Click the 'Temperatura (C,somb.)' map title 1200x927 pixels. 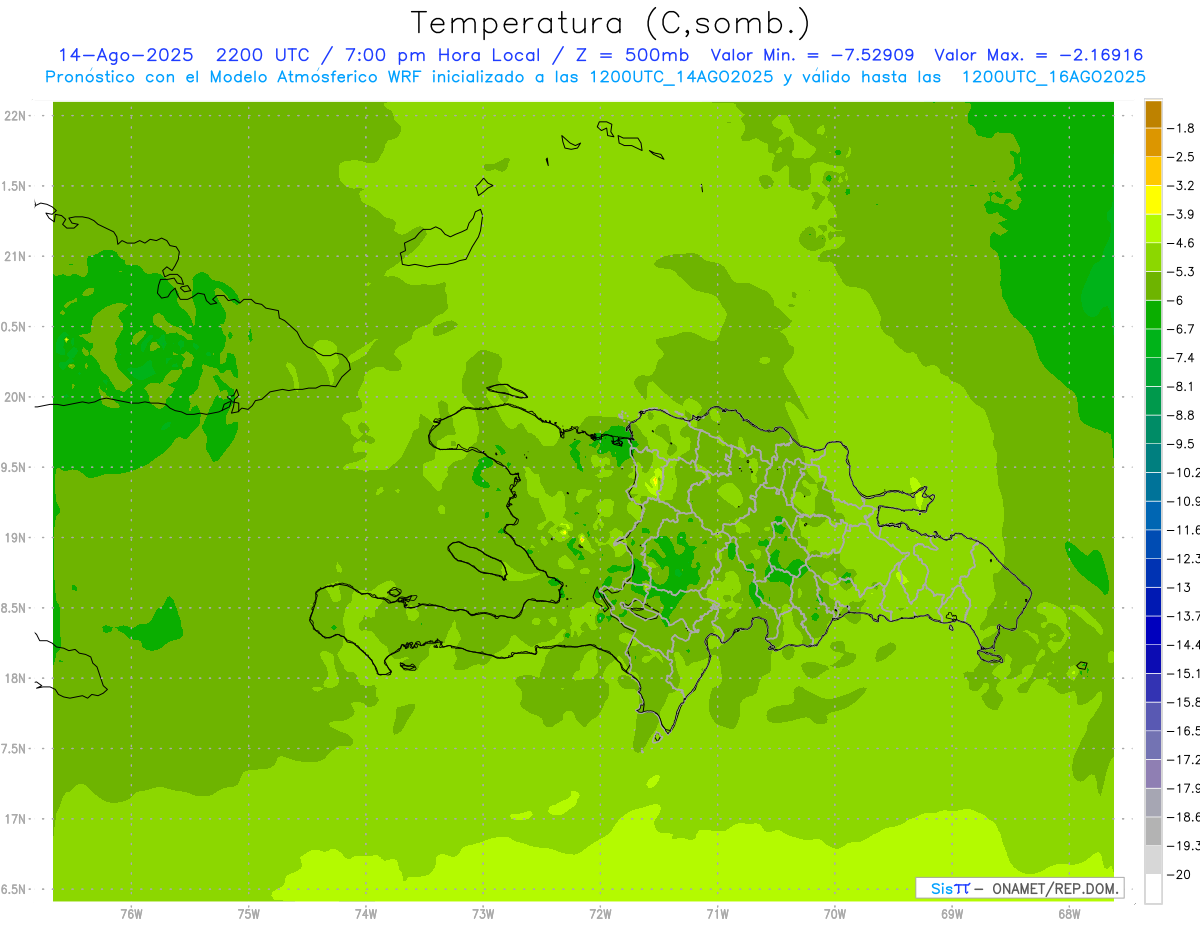point(611,23)
